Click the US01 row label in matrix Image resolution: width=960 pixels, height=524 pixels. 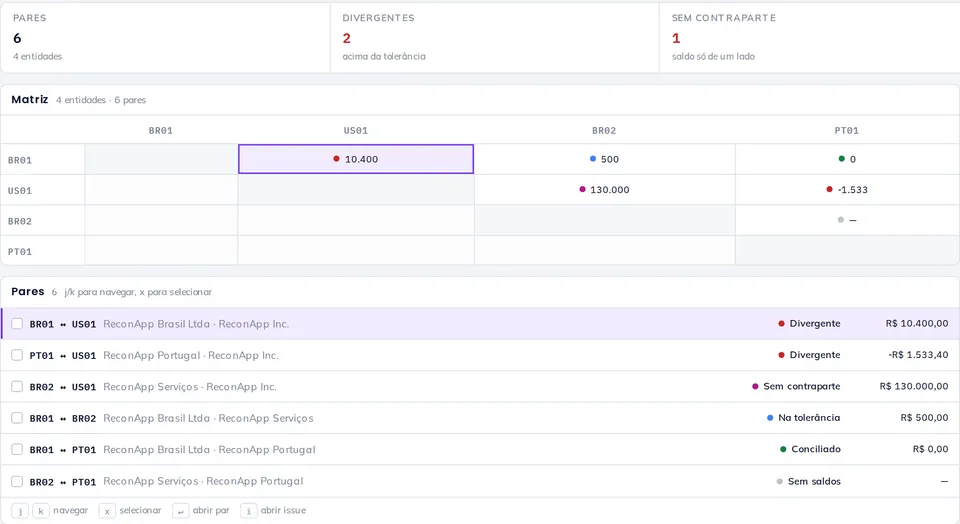click(x=20, y=191)
